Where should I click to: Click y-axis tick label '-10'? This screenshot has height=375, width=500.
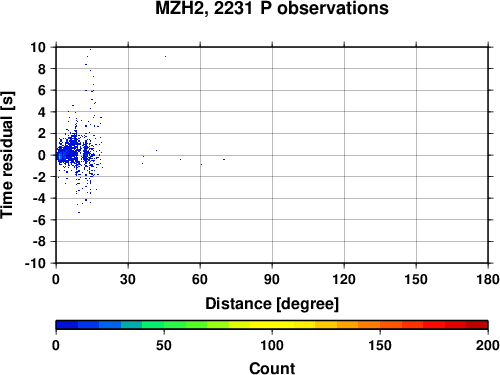click(x=35, y=263)
